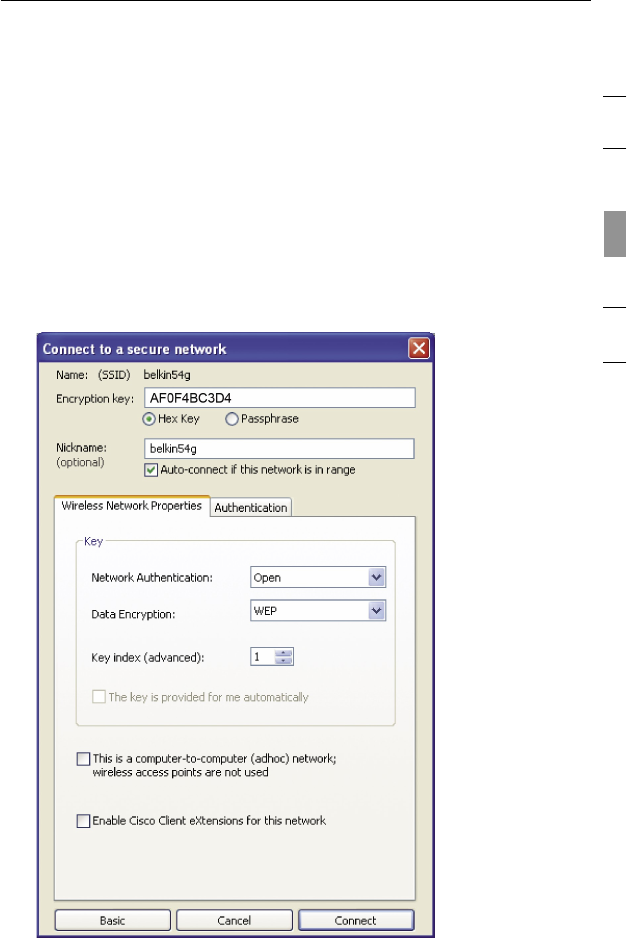The image size is (627, 938).
Task: Click the Connect button
Action: tap(356, 921)
